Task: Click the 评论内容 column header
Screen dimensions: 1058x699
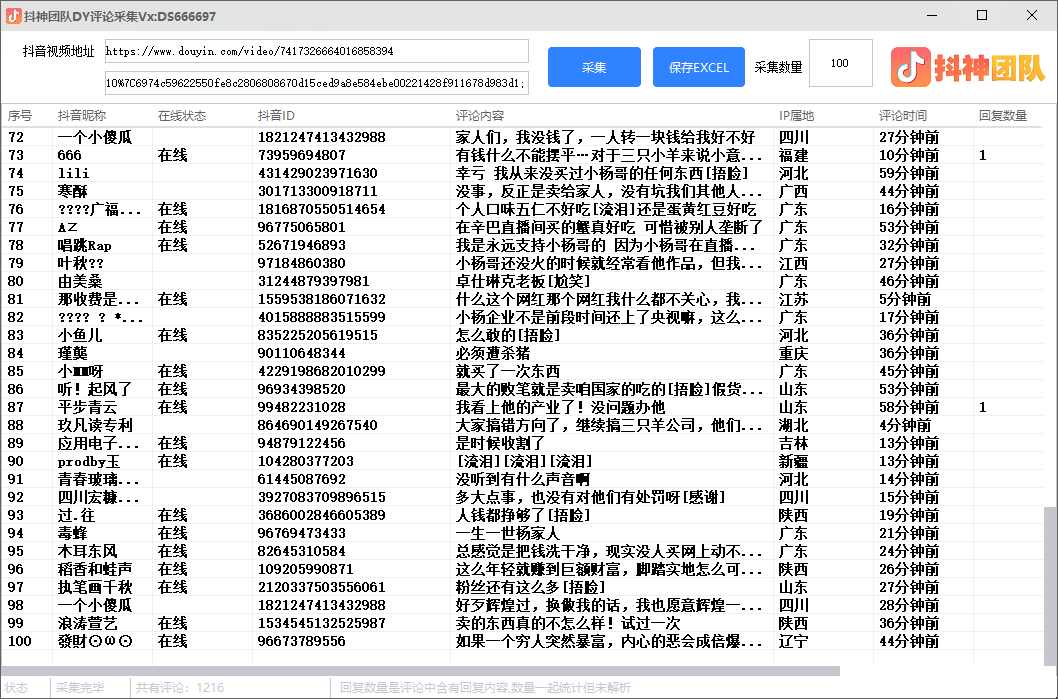Action: click(480, 116)
